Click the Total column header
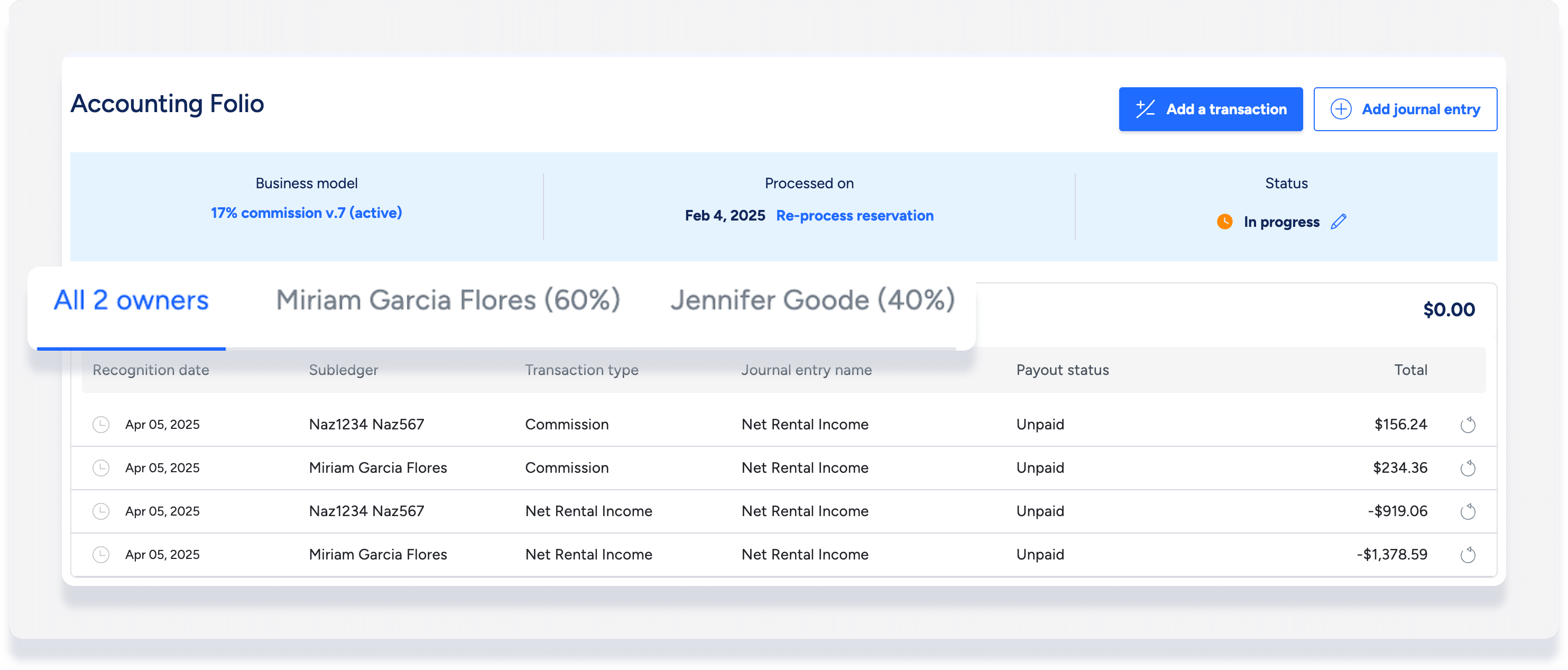Viewport: 1568px width, 670px height. pyautogui.click(x=1410, y=370)
